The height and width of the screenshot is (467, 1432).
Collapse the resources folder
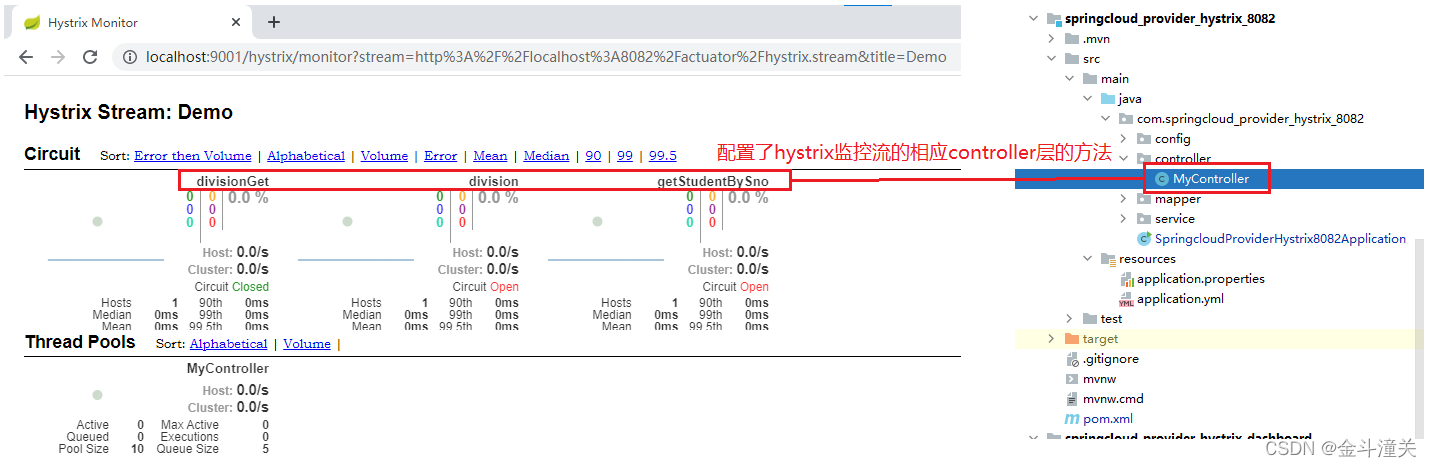pyautogui.click(x=1087, y=259)
